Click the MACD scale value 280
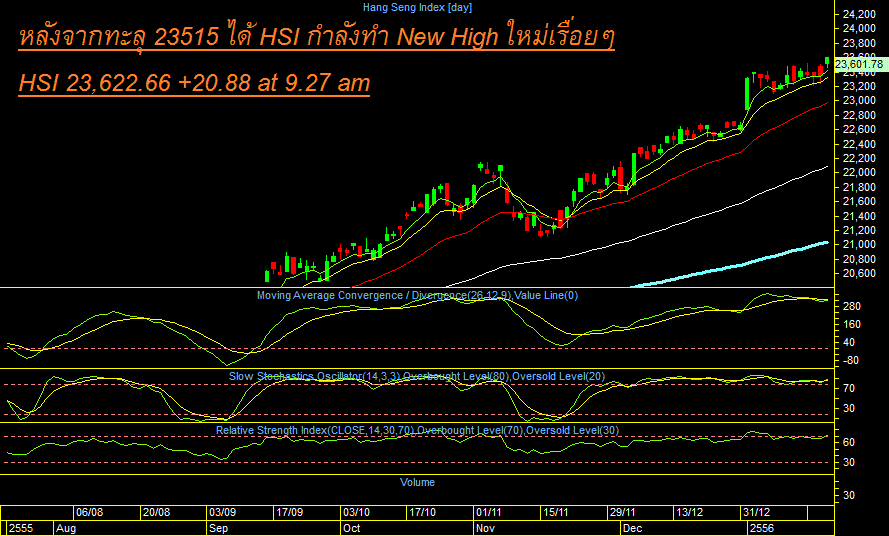 (852, 306)
